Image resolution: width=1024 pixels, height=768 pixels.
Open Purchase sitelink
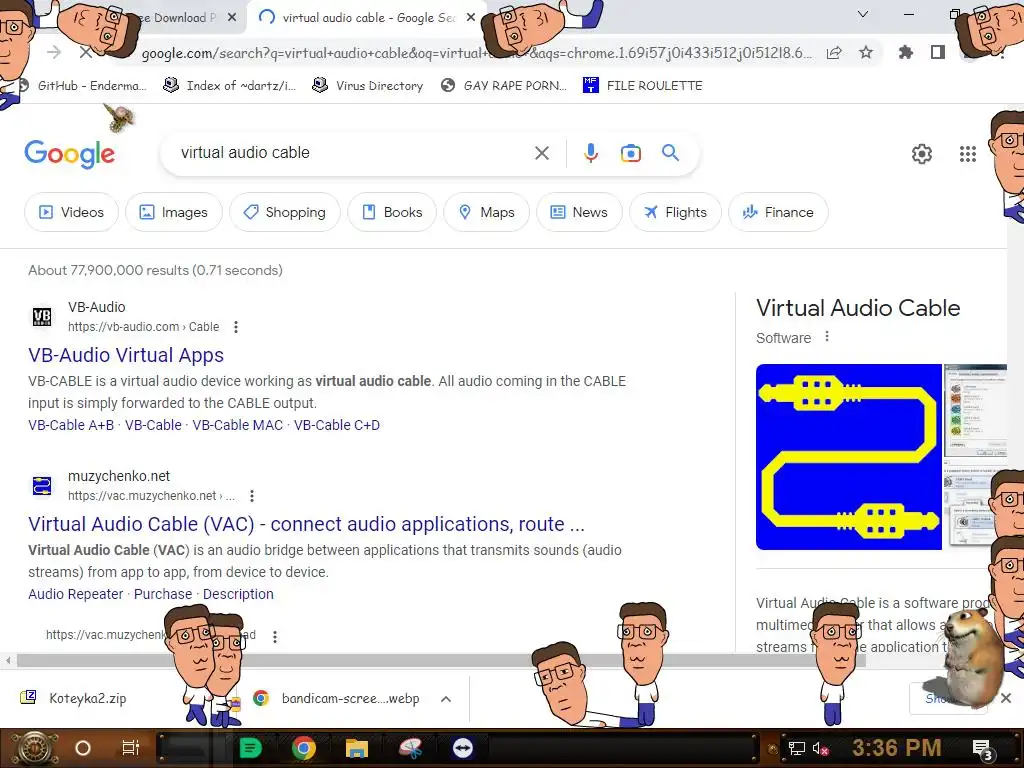[163, 594]
